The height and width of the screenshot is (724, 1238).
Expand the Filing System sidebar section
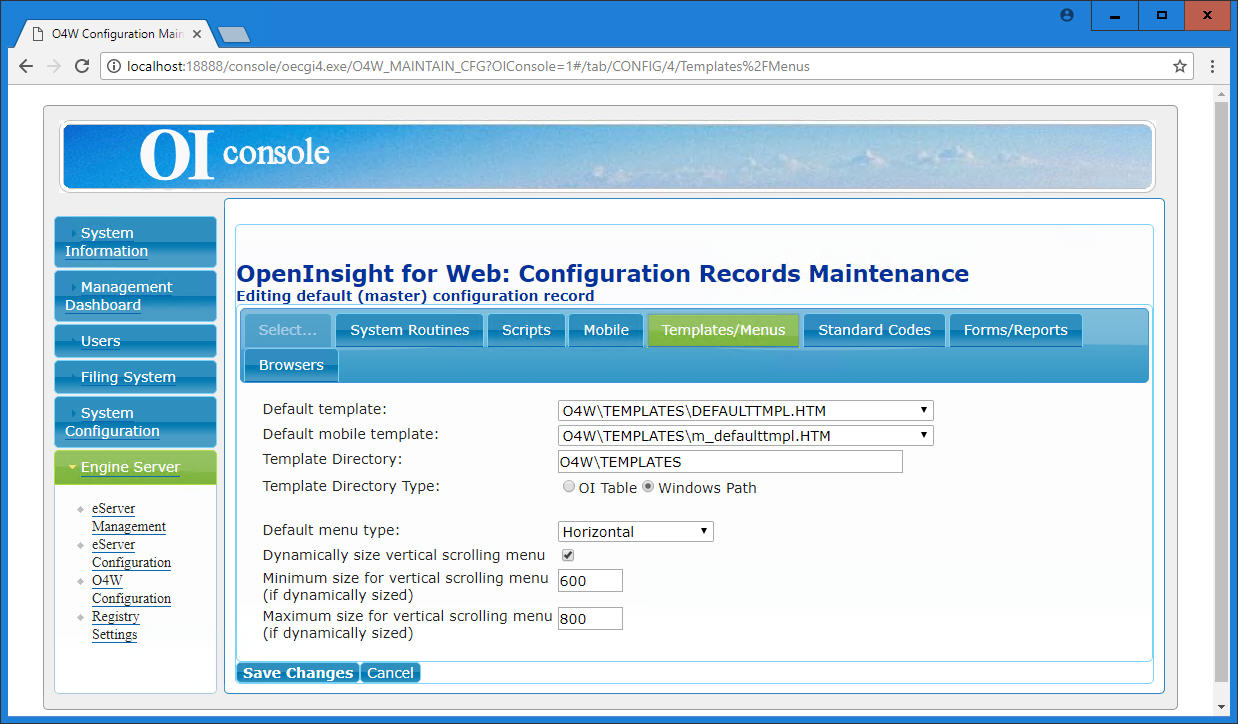coord(135,377)
